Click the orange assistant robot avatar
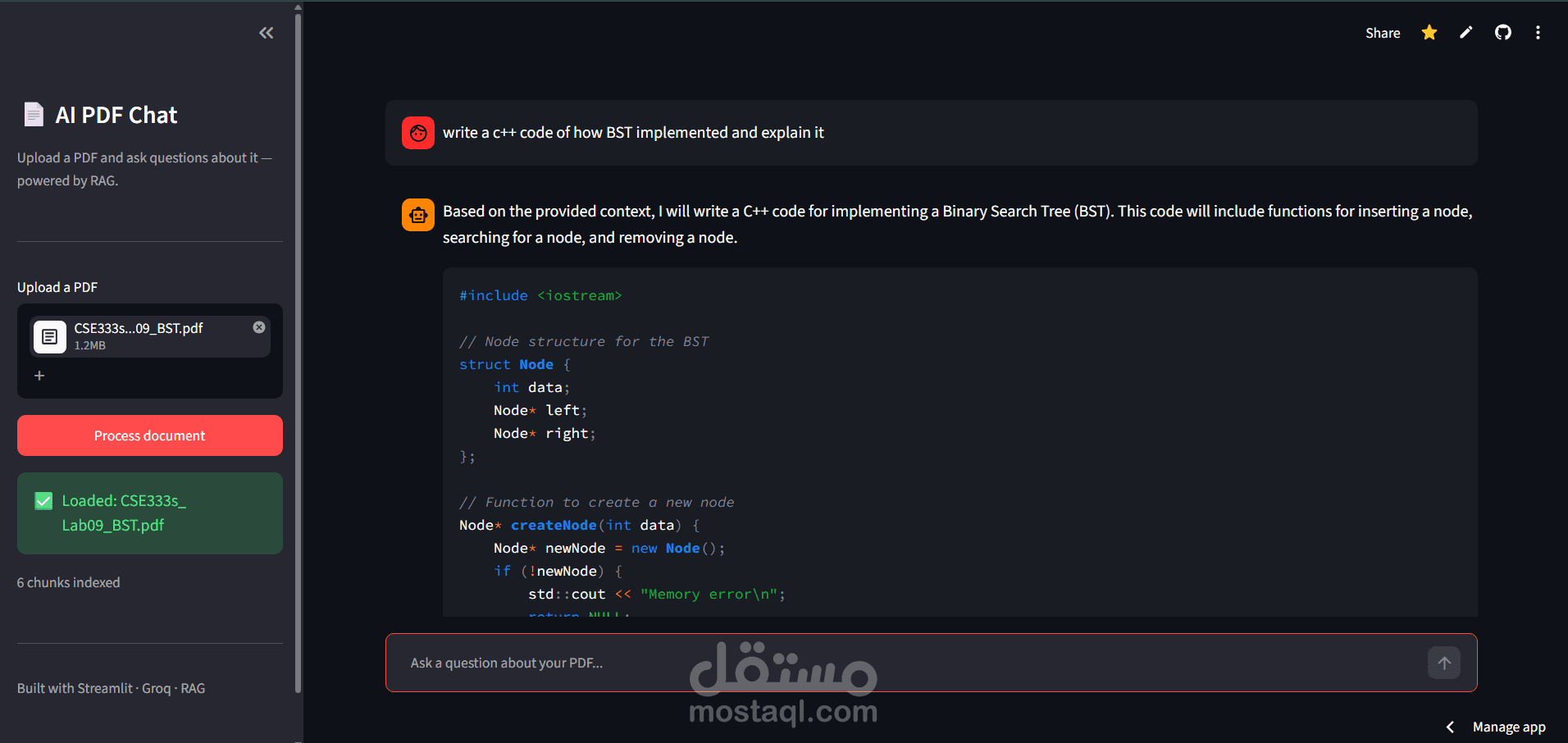This screenshot has width=1568, height=743. point(418,215)
